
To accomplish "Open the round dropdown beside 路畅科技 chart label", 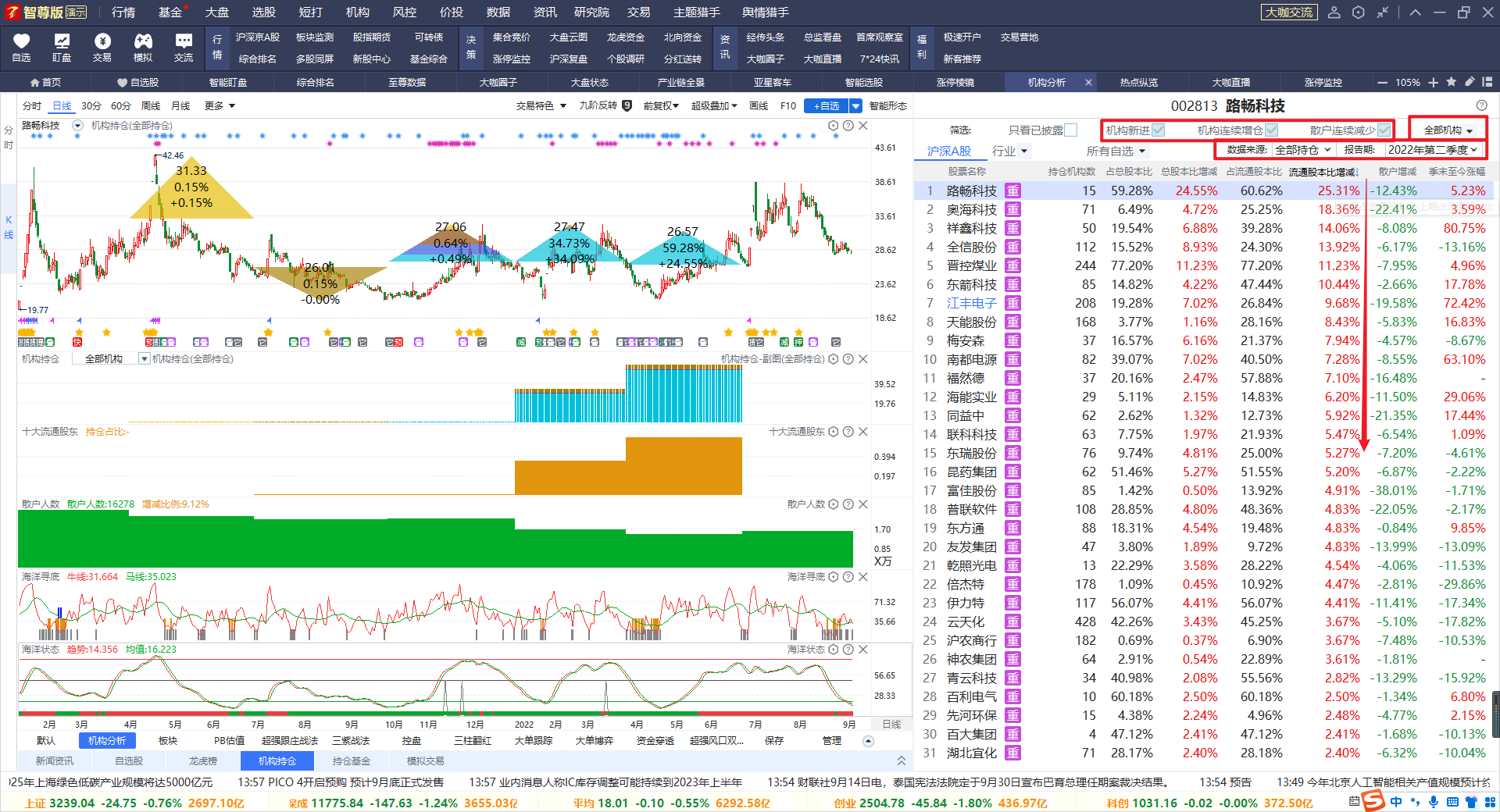I will pyautogui.click(x=77, y=125).
